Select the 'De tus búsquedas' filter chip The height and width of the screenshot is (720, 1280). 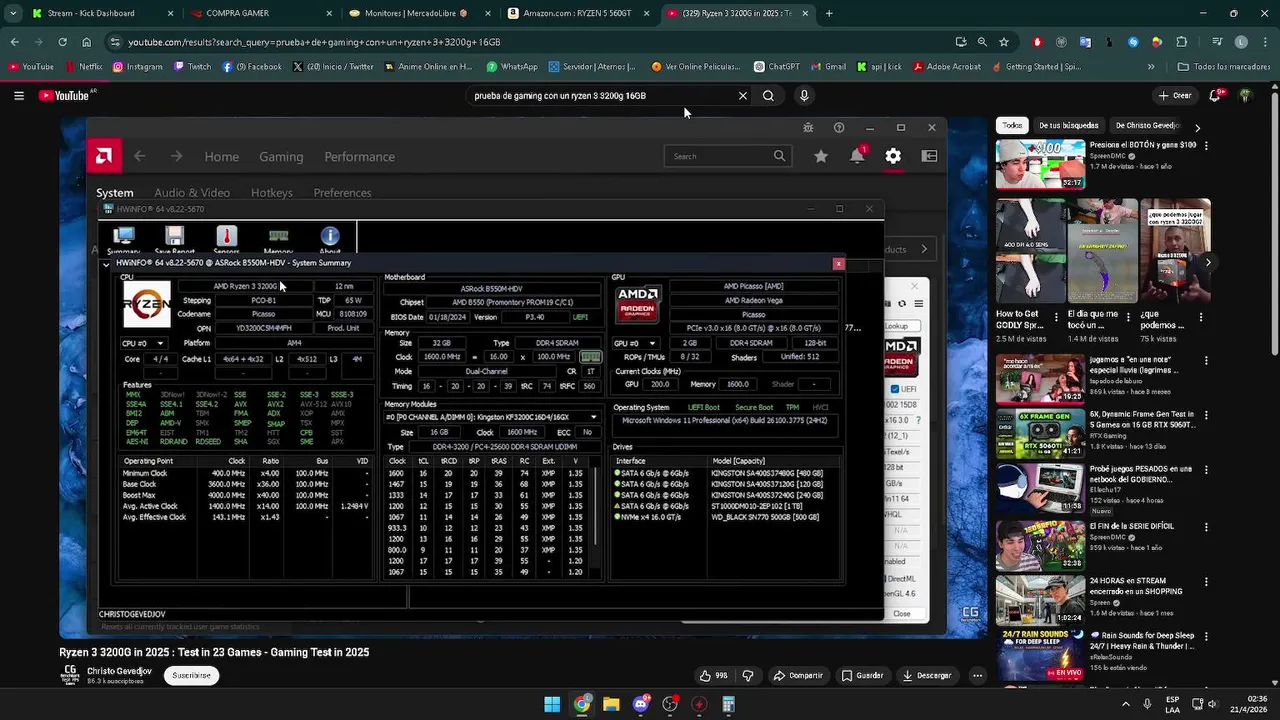click(x=1068, y=126)
